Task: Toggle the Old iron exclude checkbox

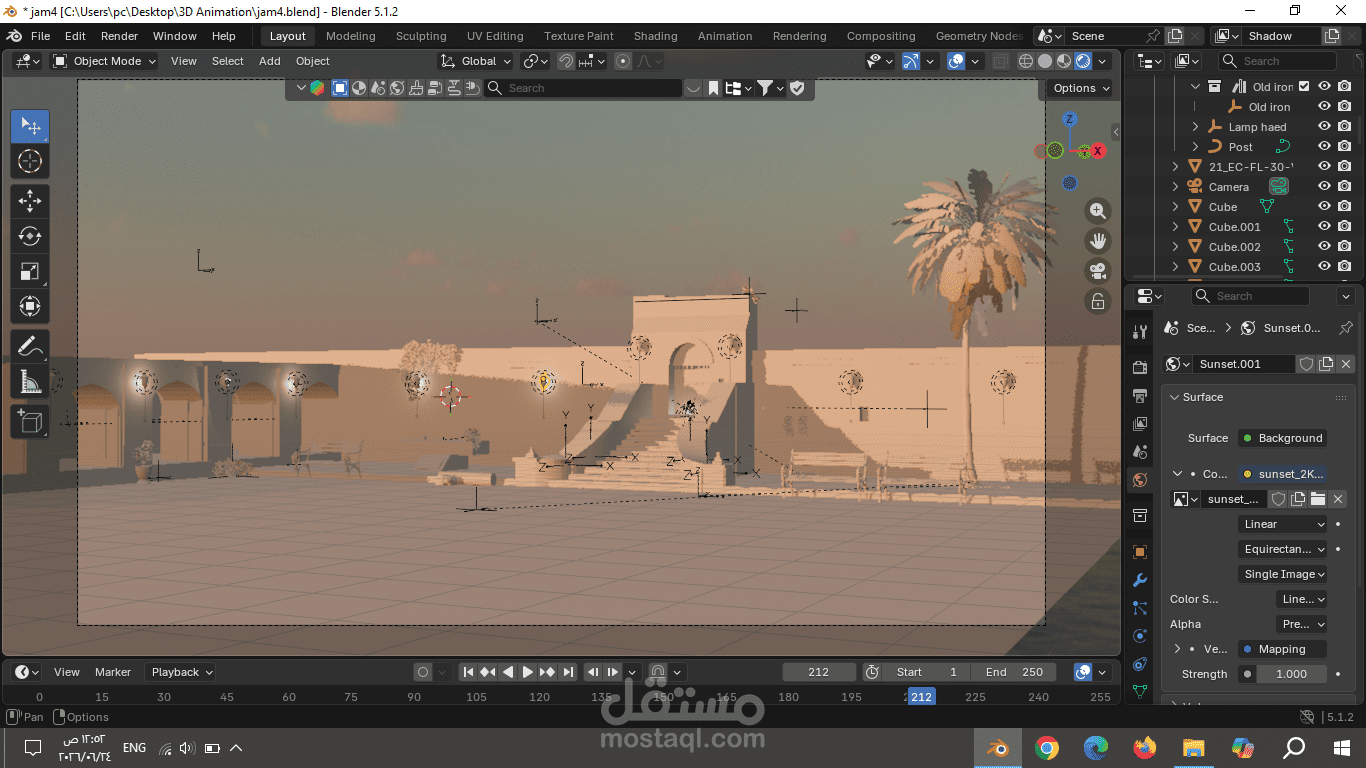Action: [1304, 87]
